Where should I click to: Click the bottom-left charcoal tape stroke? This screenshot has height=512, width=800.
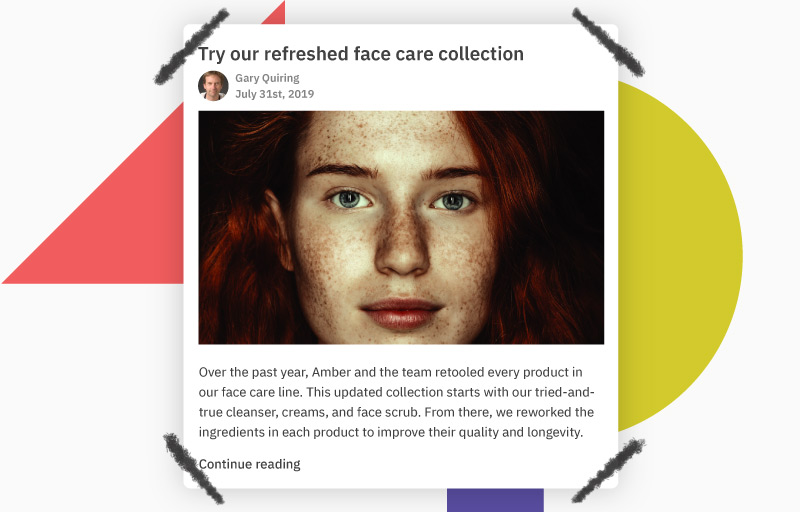pyautogui.click(x=193, y=468)
